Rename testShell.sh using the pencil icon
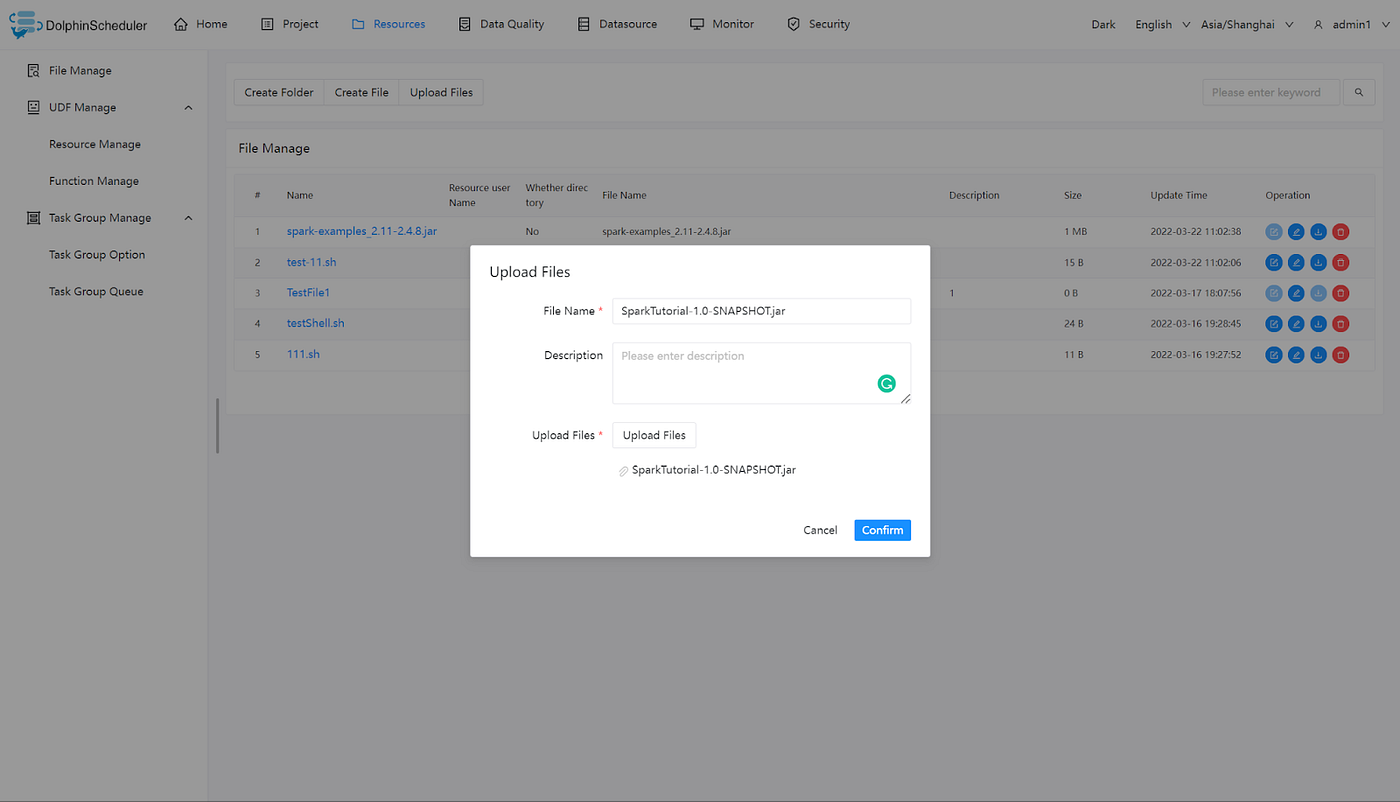This screenshot has width=1400, height=802. point(1296,323)
